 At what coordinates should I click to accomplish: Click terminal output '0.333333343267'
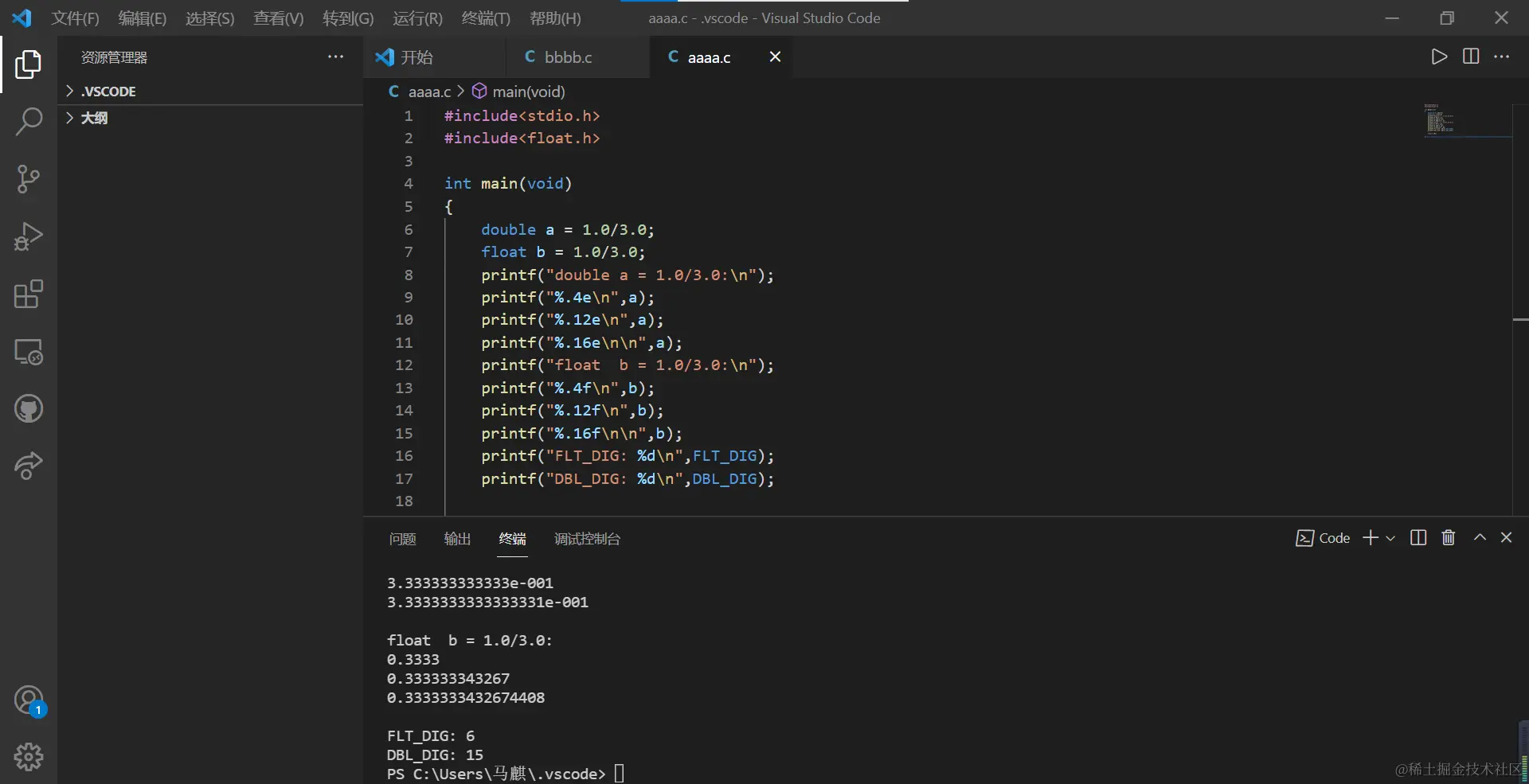(x=448, y=679)
